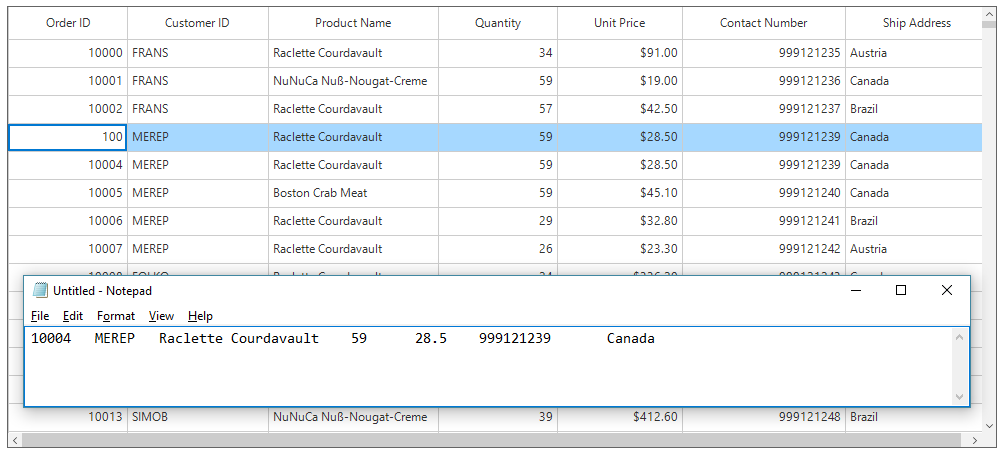1001x449 pixels.
Task: Click contact number 999121240 cell
Action: 764,193
